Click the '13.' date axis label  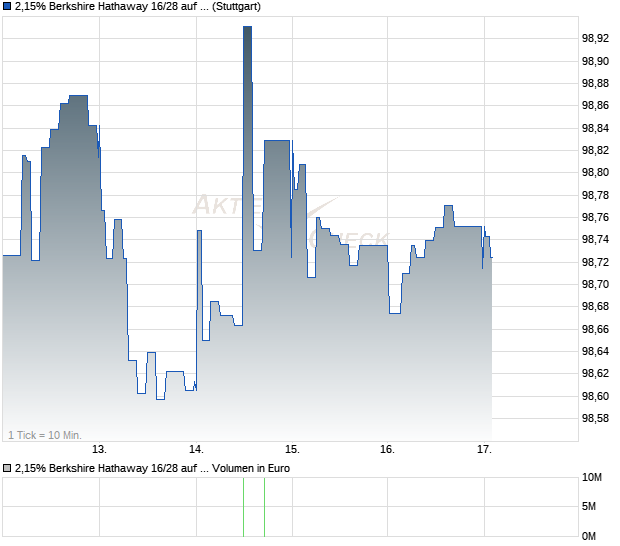tap(99, 450)
